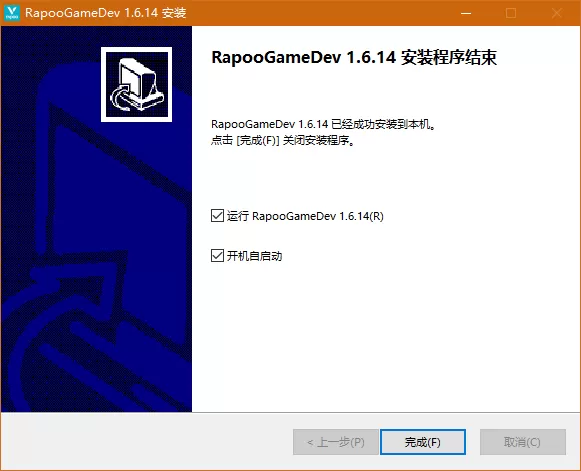
Task: Click the 完成(F) button to finish
Action: pos(423,442)
